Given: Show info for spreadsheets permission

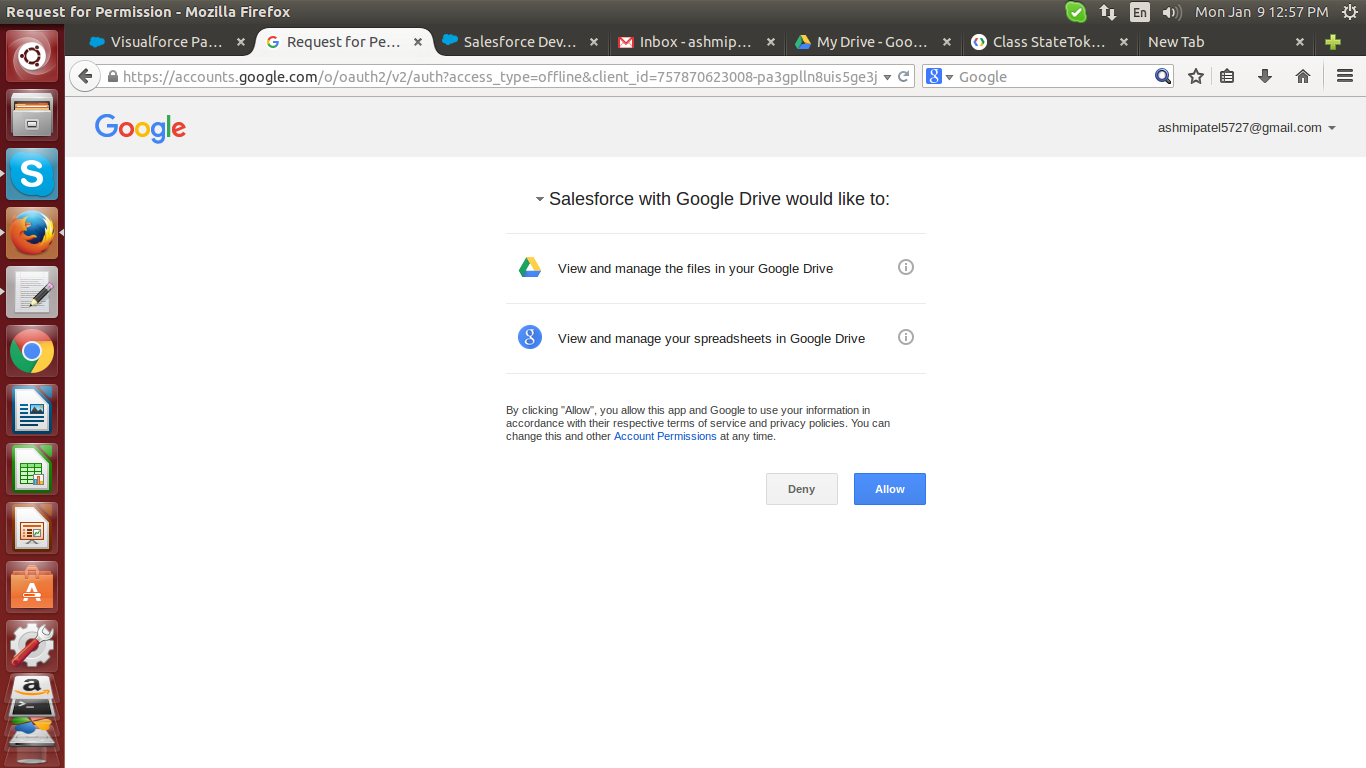Looking at the screenshot, I should point(906,337).
